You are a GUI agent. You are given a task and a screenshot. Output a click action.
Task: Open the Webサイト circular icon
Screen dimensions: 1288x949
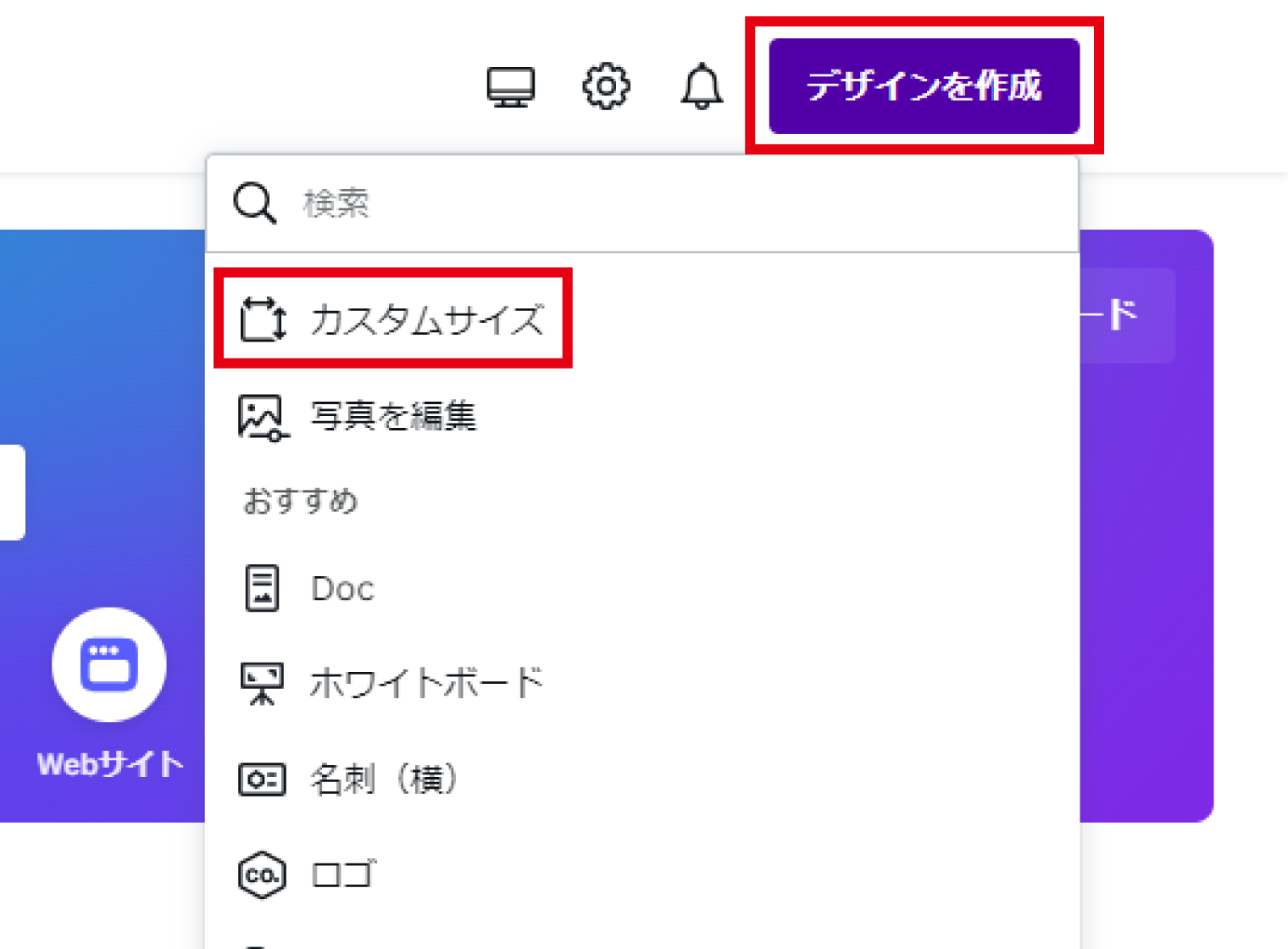[108, 664]
